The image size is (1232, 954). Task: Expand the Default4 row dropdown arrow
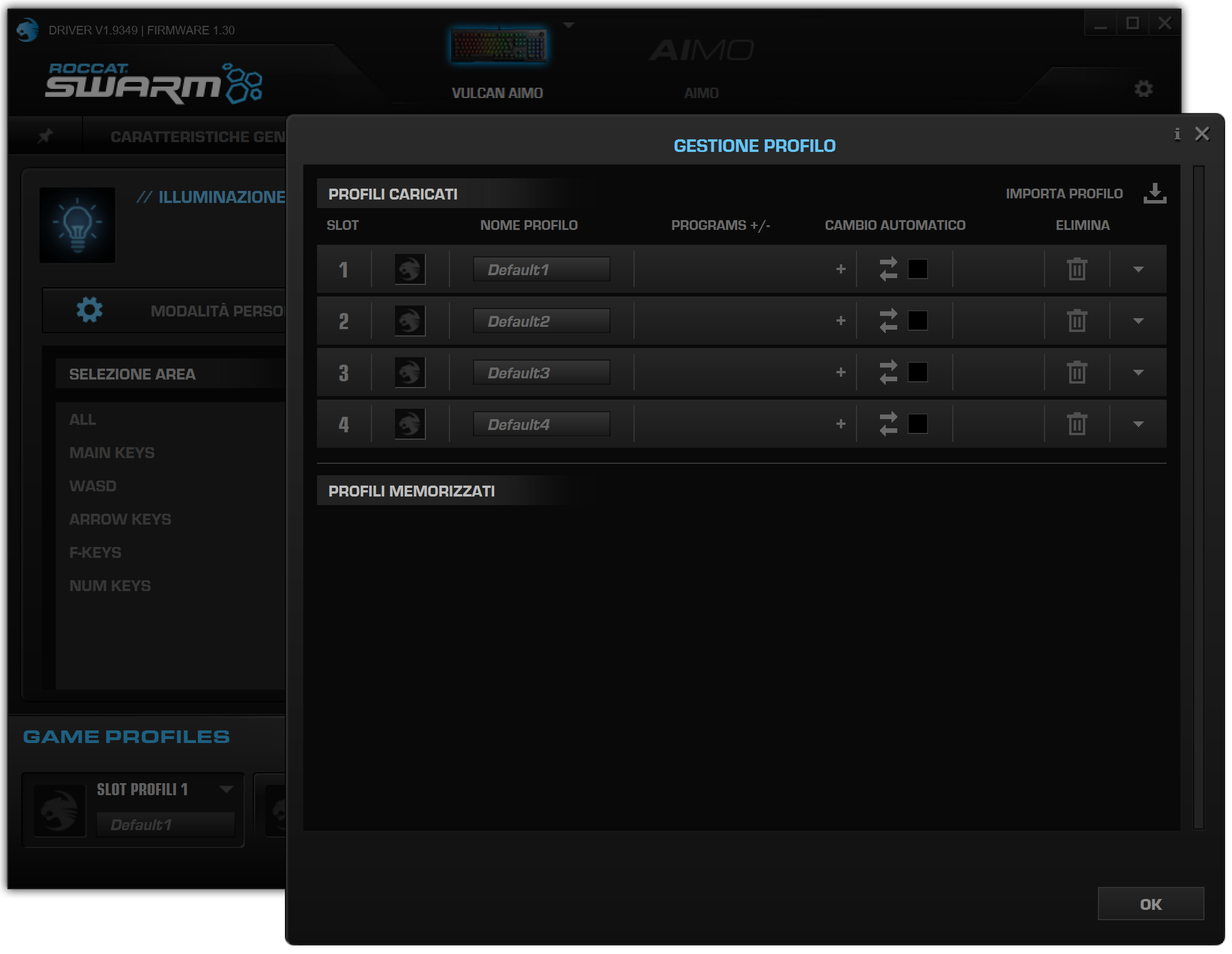point(1139,424)
